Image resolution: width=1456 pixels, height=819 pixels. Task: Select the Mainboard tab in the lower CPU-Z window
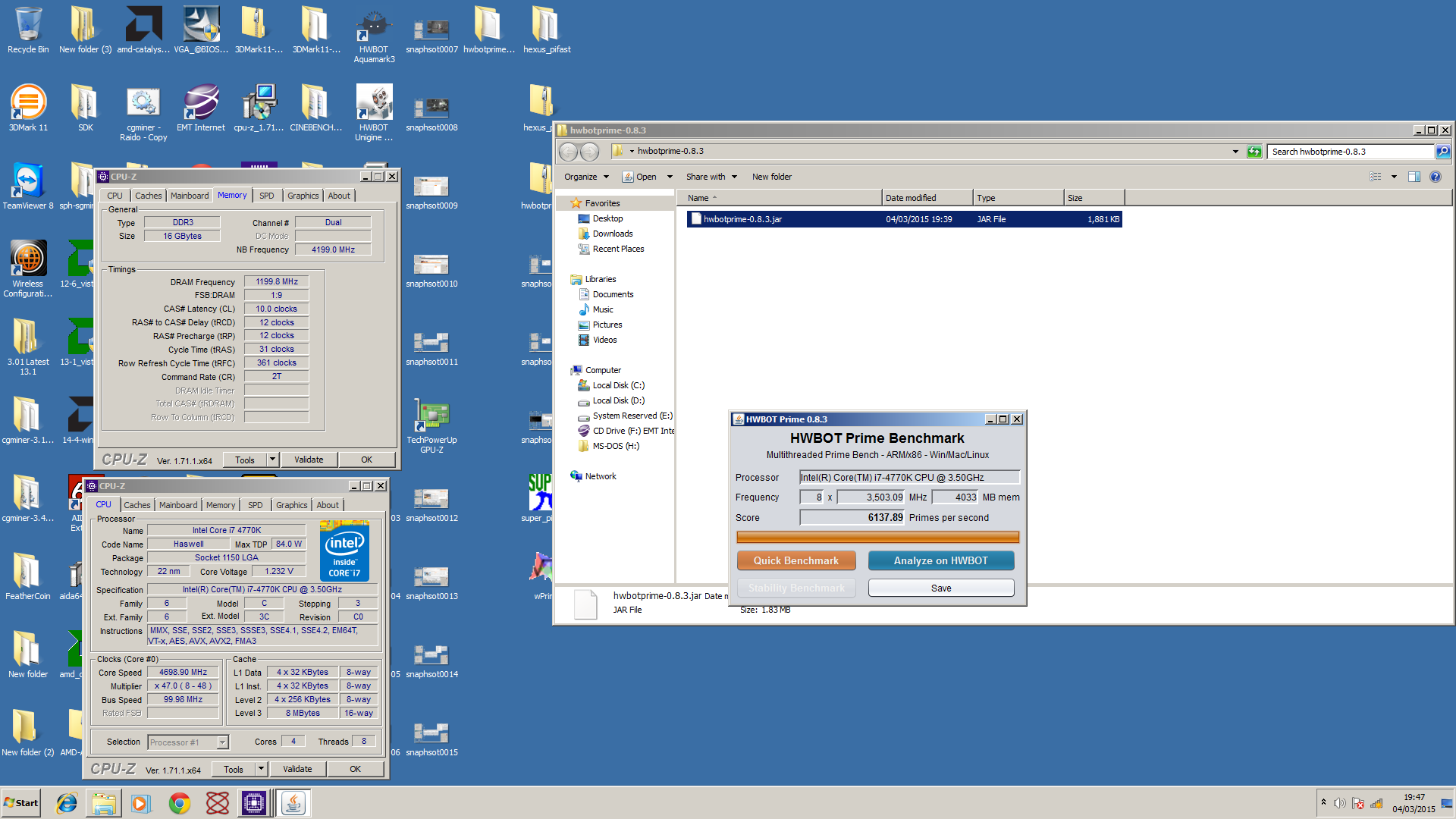[178, 505]
